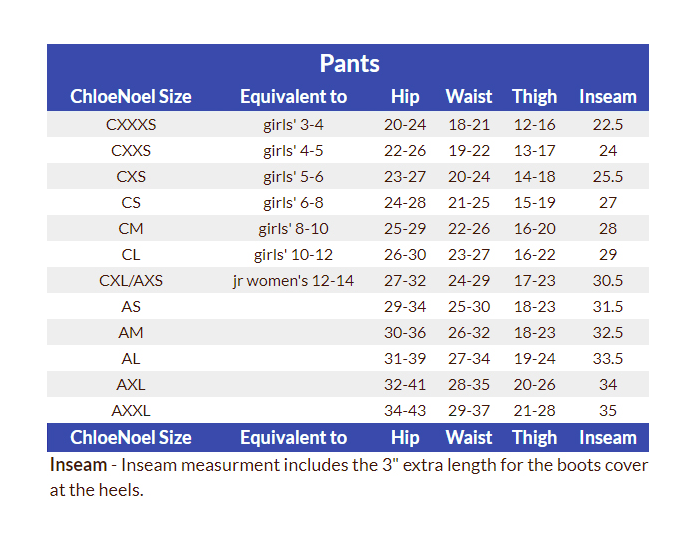Screen dimensions: 696x559
Task: Click the bold Inseam note label
Action: (x=76, y=465)
